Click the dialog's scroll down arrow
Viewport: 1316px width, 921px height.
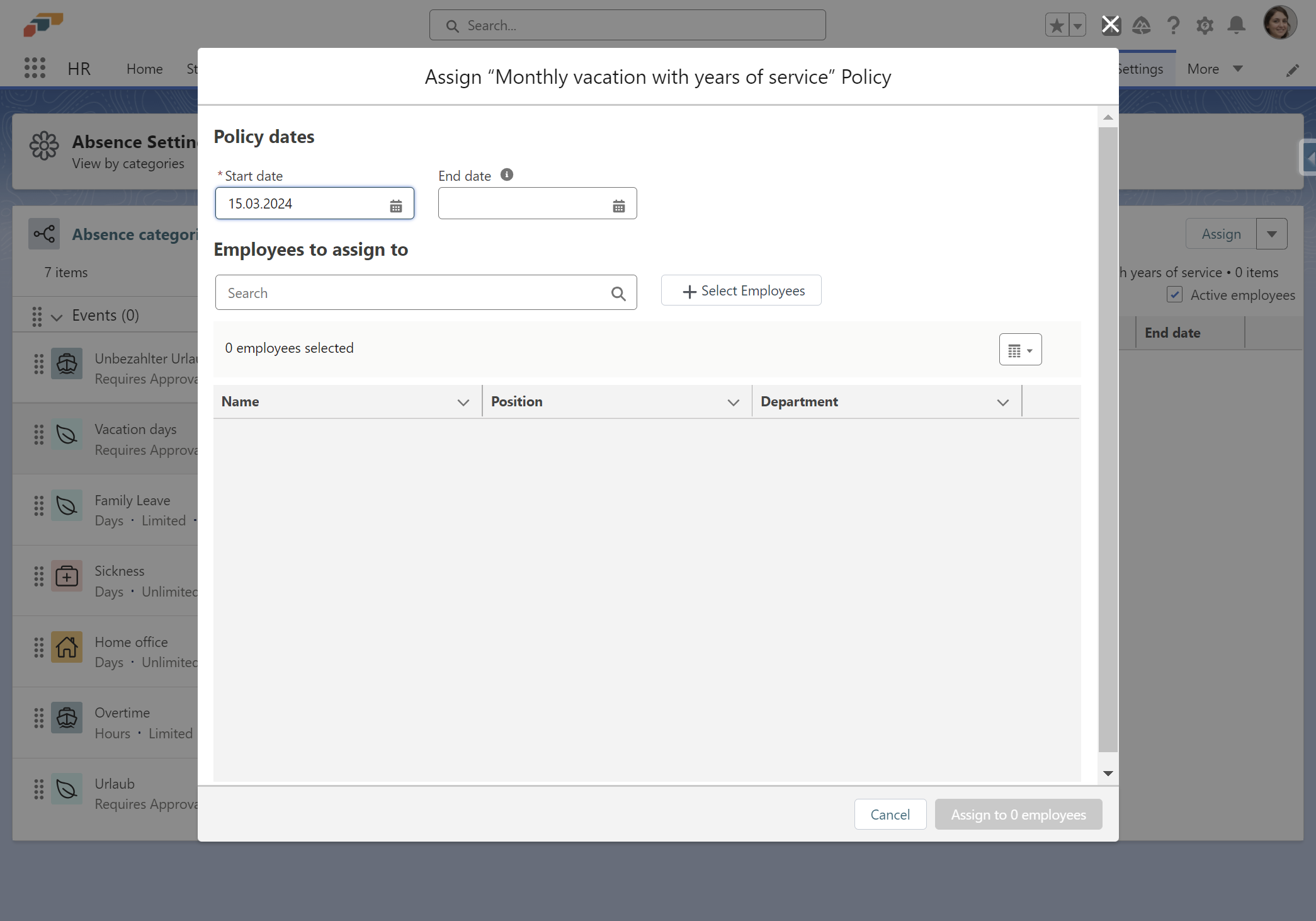[x=1108, y=773]
